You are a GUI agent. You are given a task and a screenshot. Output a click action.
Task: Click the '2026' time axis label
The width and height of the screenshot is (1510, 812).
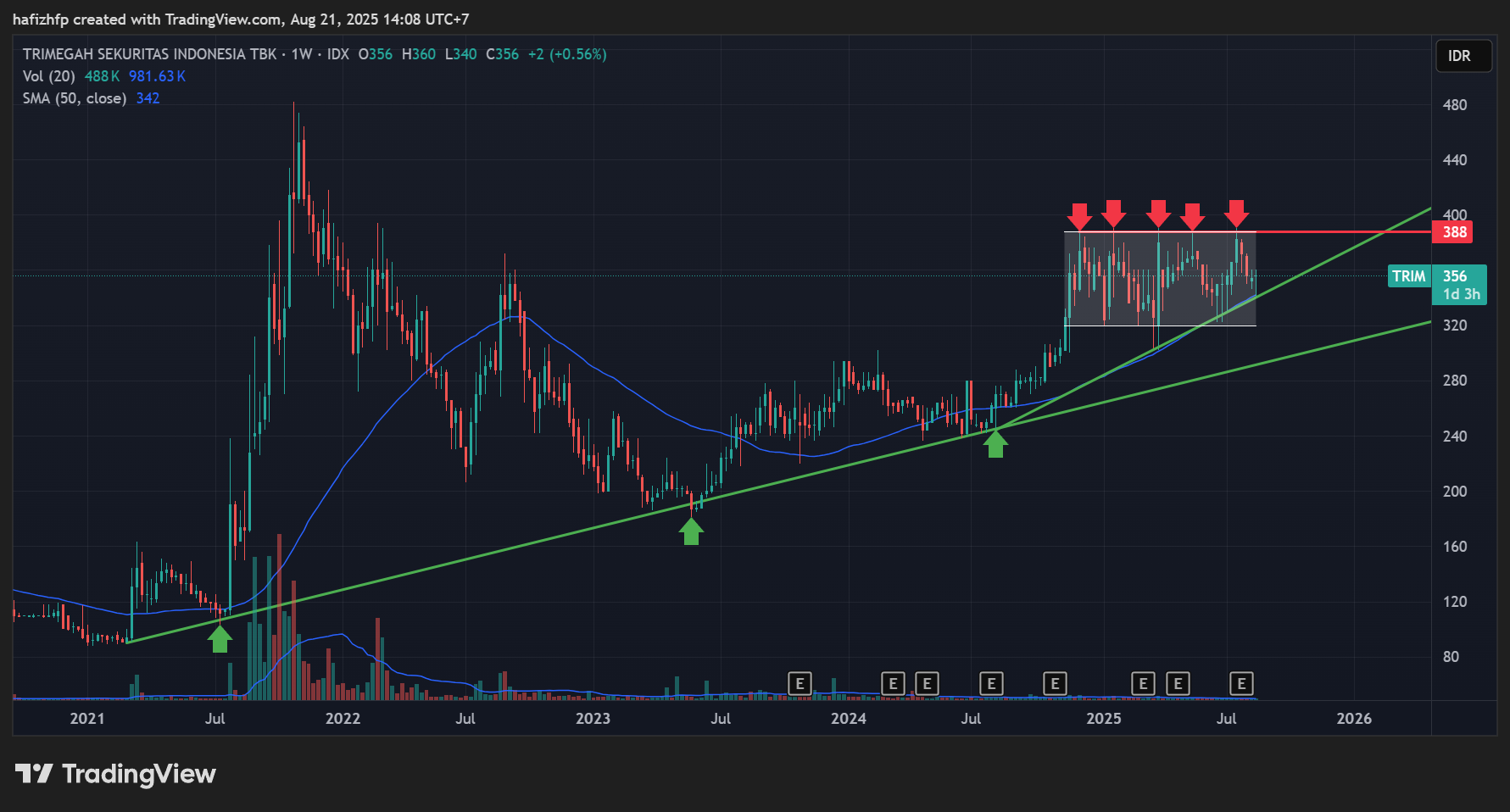point(1354,719)
